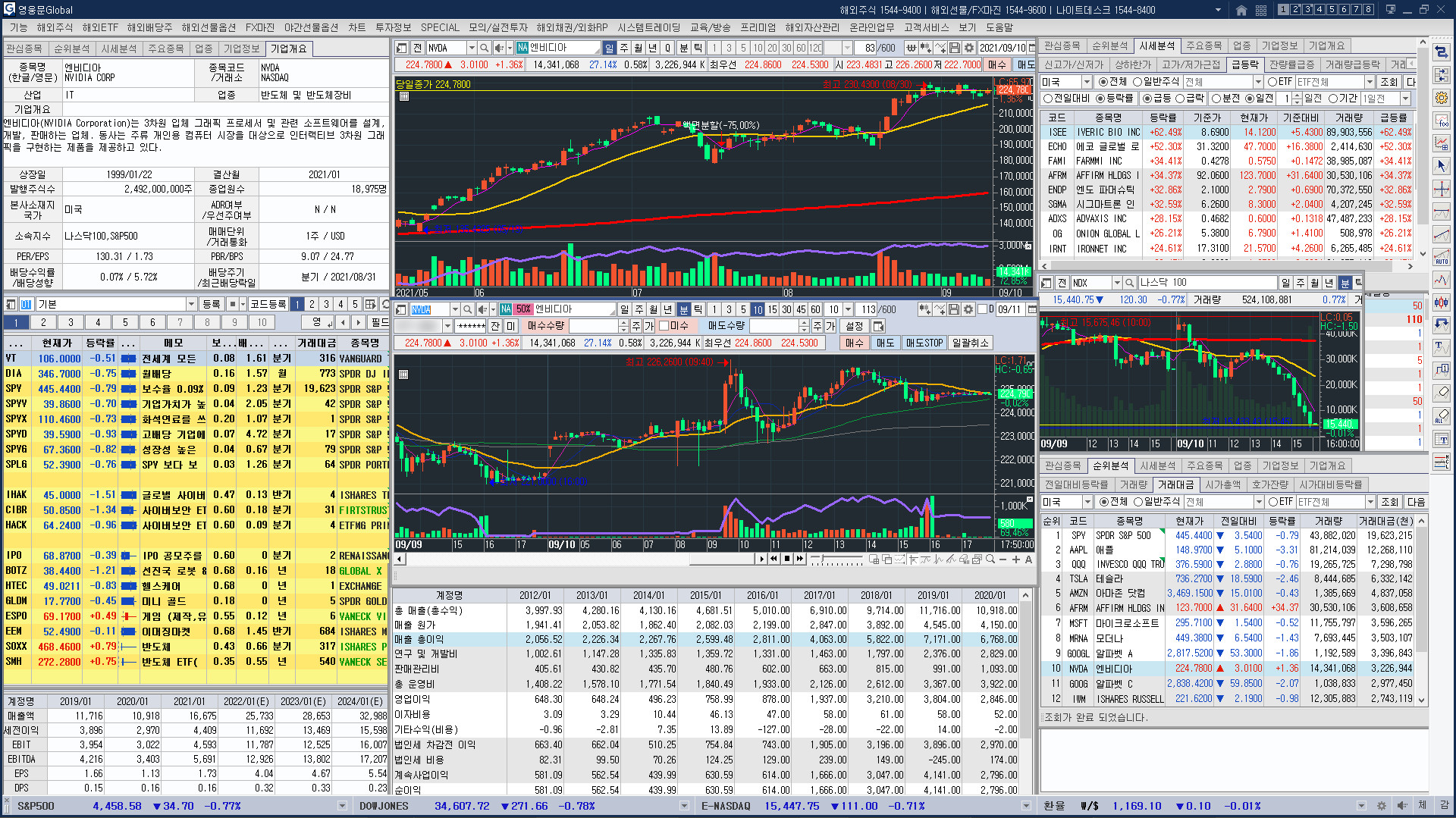Viewport: 1456px width, 818px height.
Task: Click the Won currency icon in top chart toolbar
Action: [x=912, y=48]
